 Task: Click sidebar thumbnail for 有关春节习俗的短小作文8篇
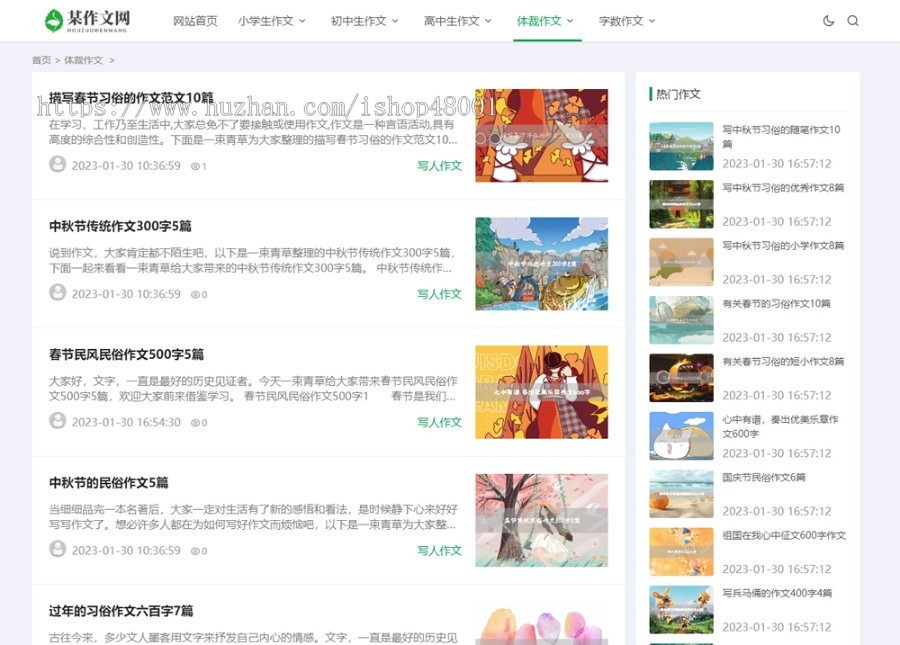[681, 378]
